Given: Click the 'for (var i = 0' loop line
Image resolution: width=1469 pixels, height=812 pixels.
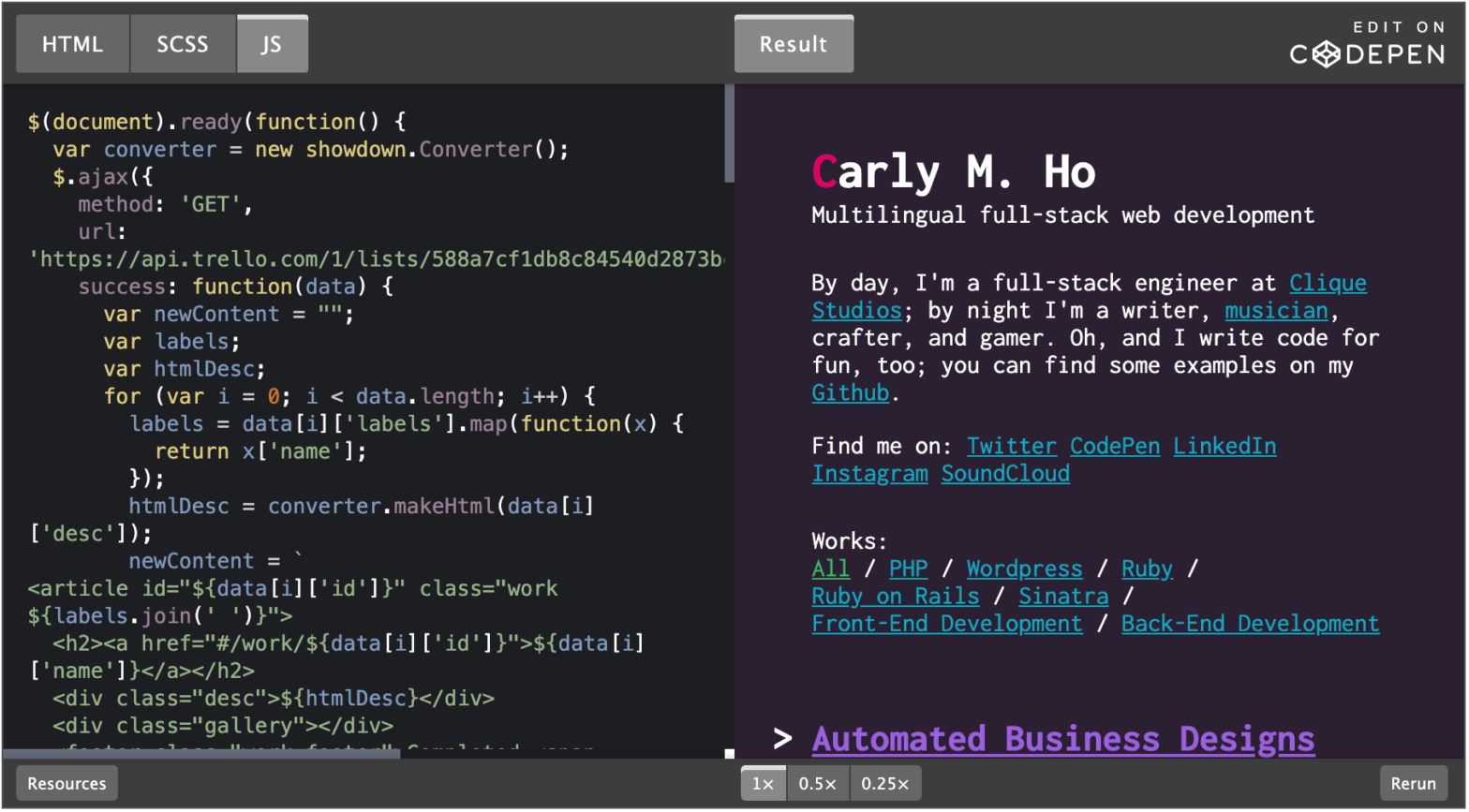Looking at the screenshot, I should coord(349,396).
